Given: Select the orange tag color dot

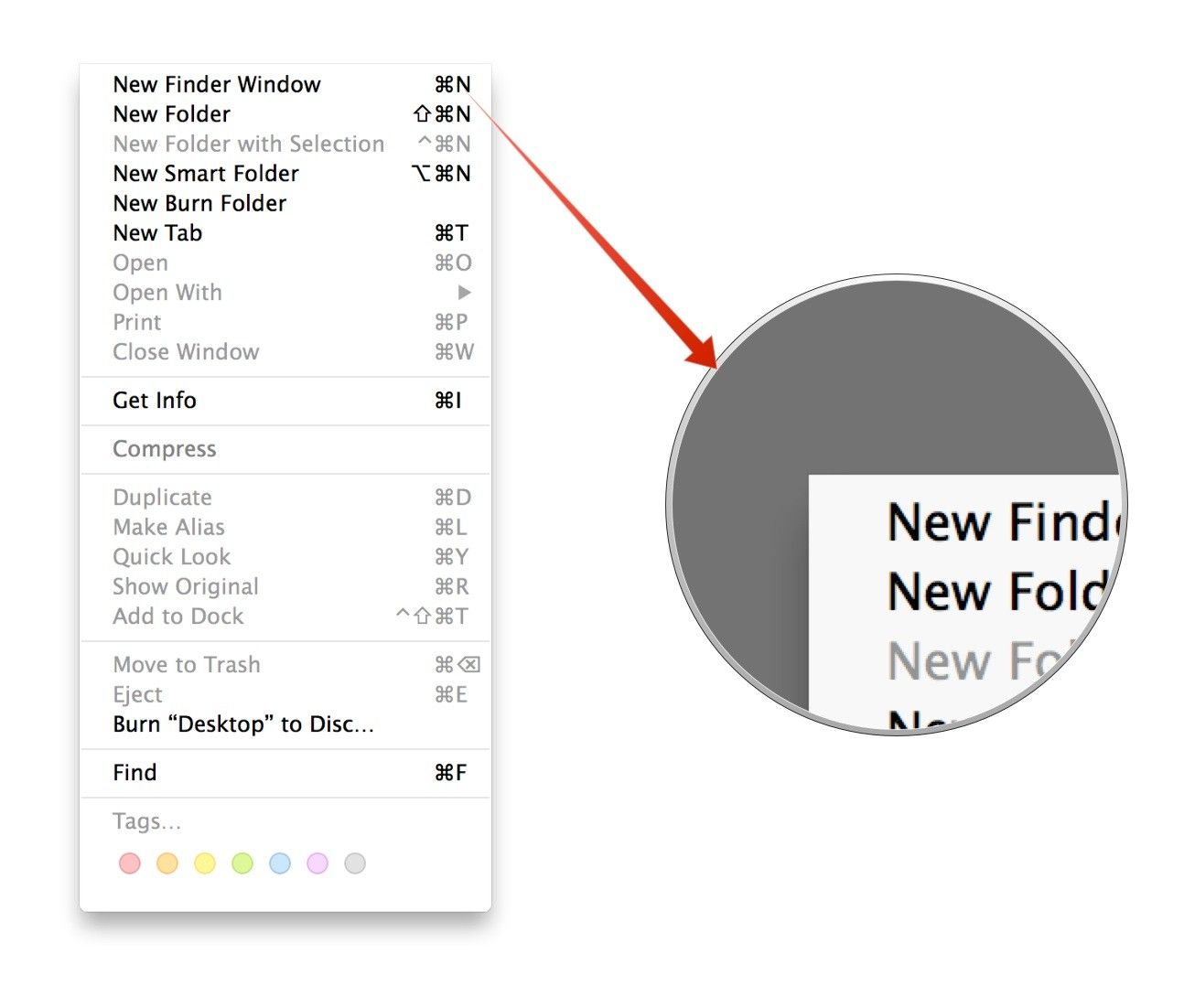Looking at the screenshot, I should pyautogui.click(x=167, y=863).
